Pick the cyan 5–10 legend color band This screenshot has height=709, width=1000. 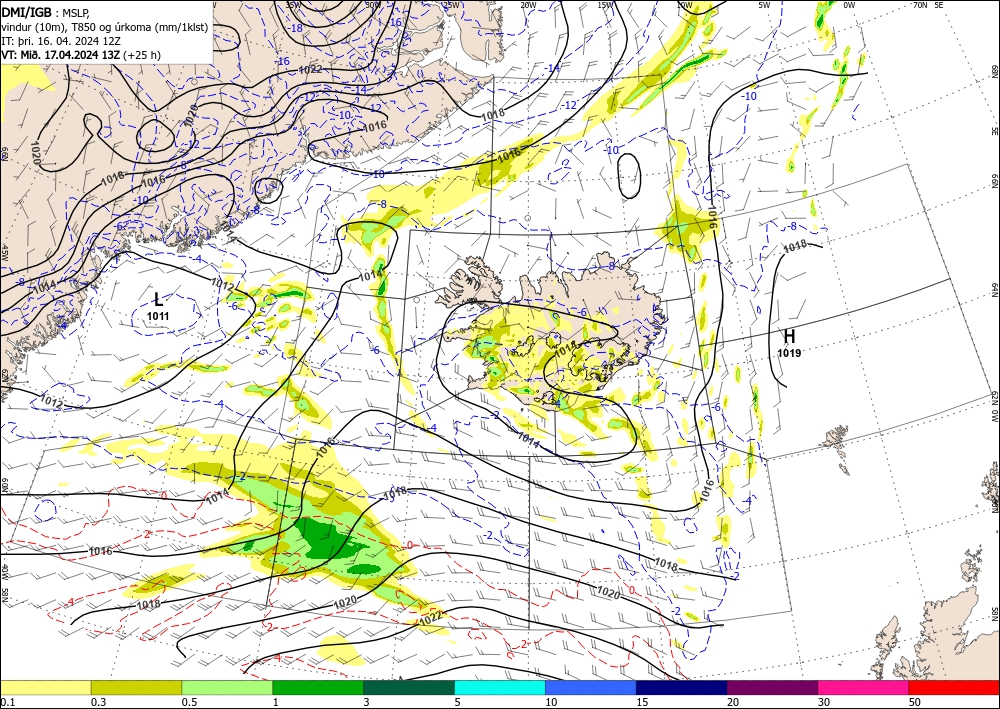[x=500, y=687]
